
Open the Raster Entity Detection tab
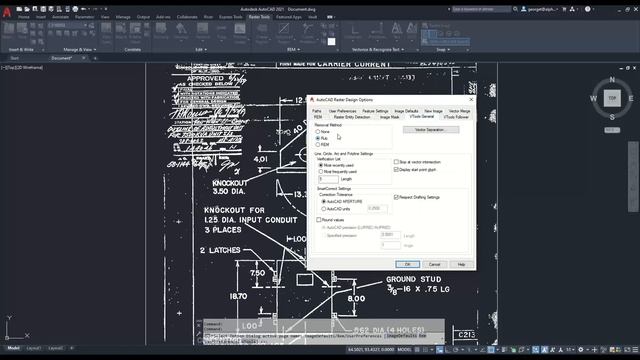coord(352,117)
